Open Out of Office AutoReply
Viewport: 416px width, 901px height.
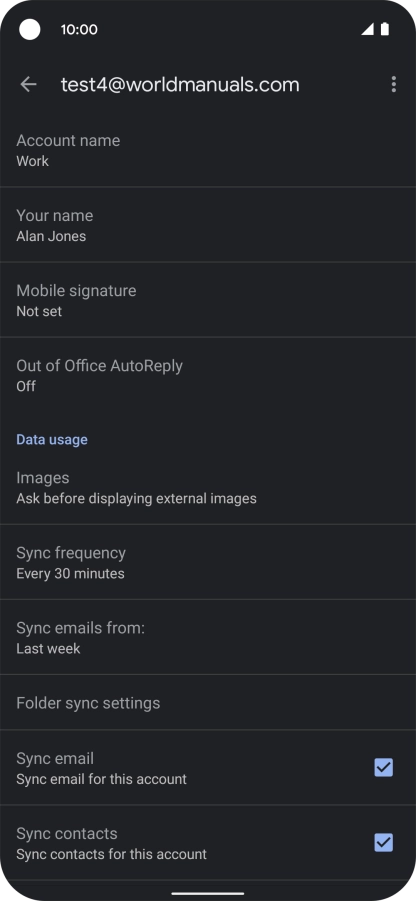[x=208, y=375]
